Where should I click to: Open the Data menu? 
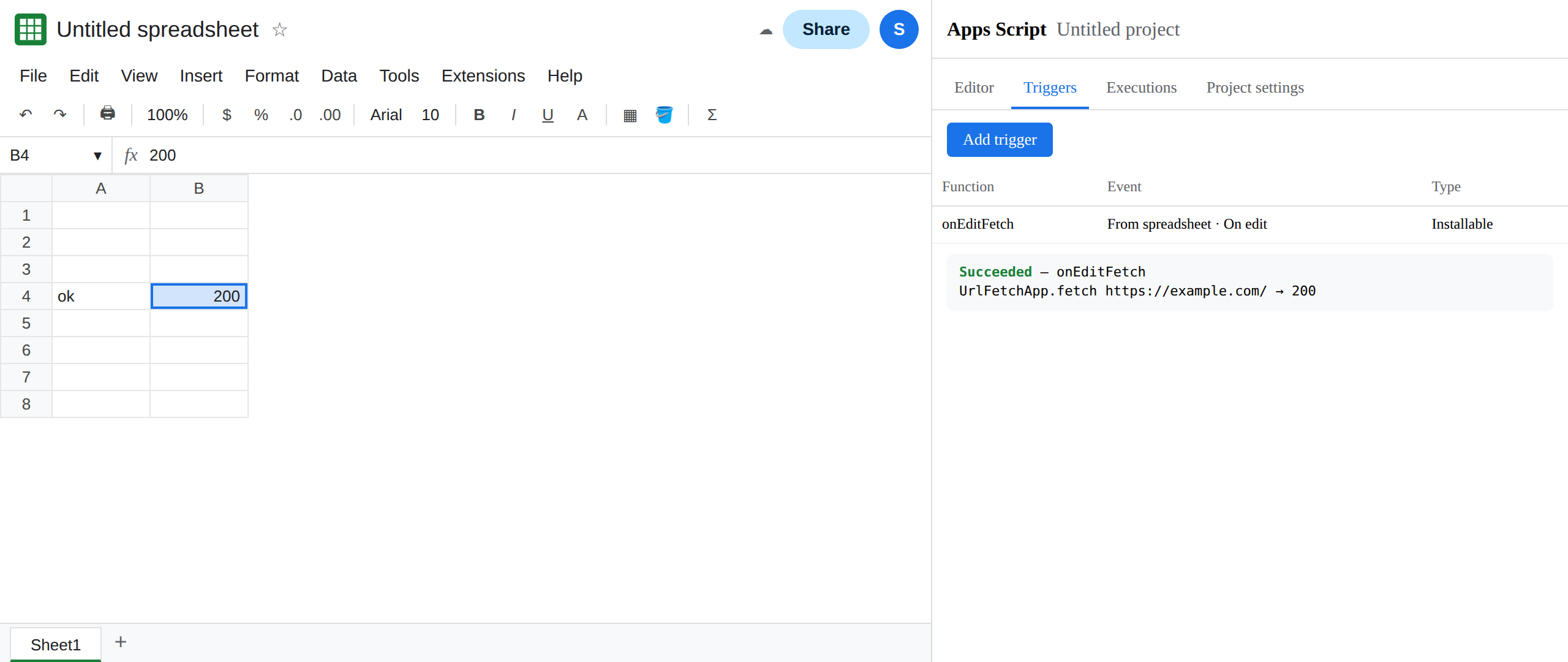click(x=339, y=75)
